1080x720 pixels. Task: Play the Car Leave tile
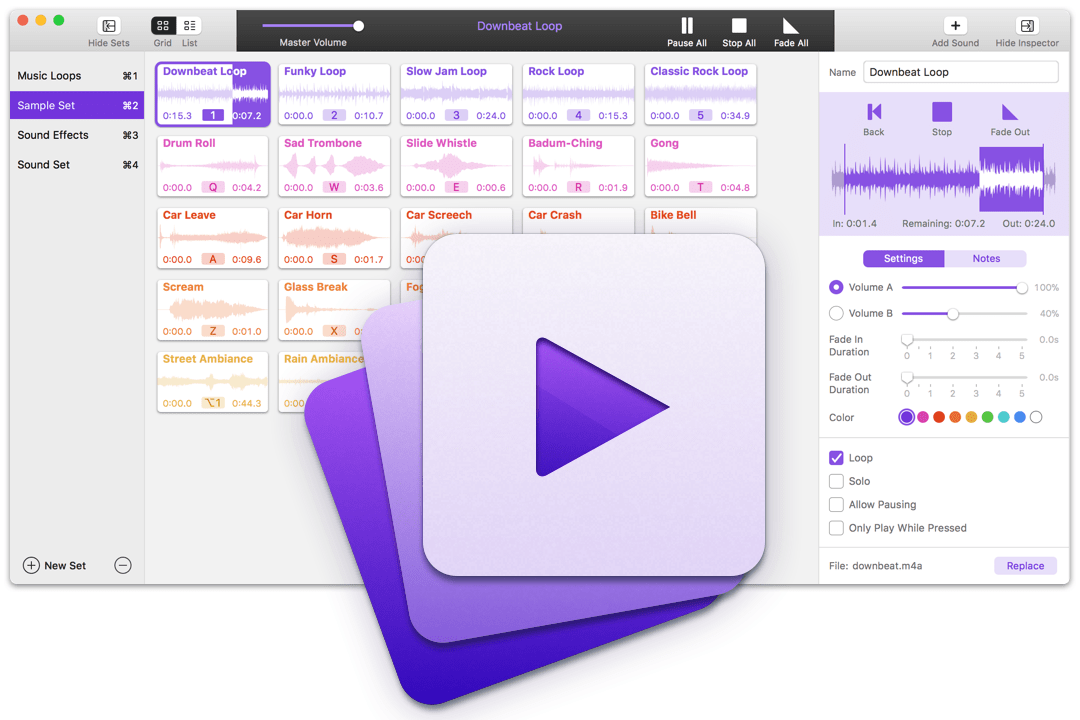click(213, 238)
